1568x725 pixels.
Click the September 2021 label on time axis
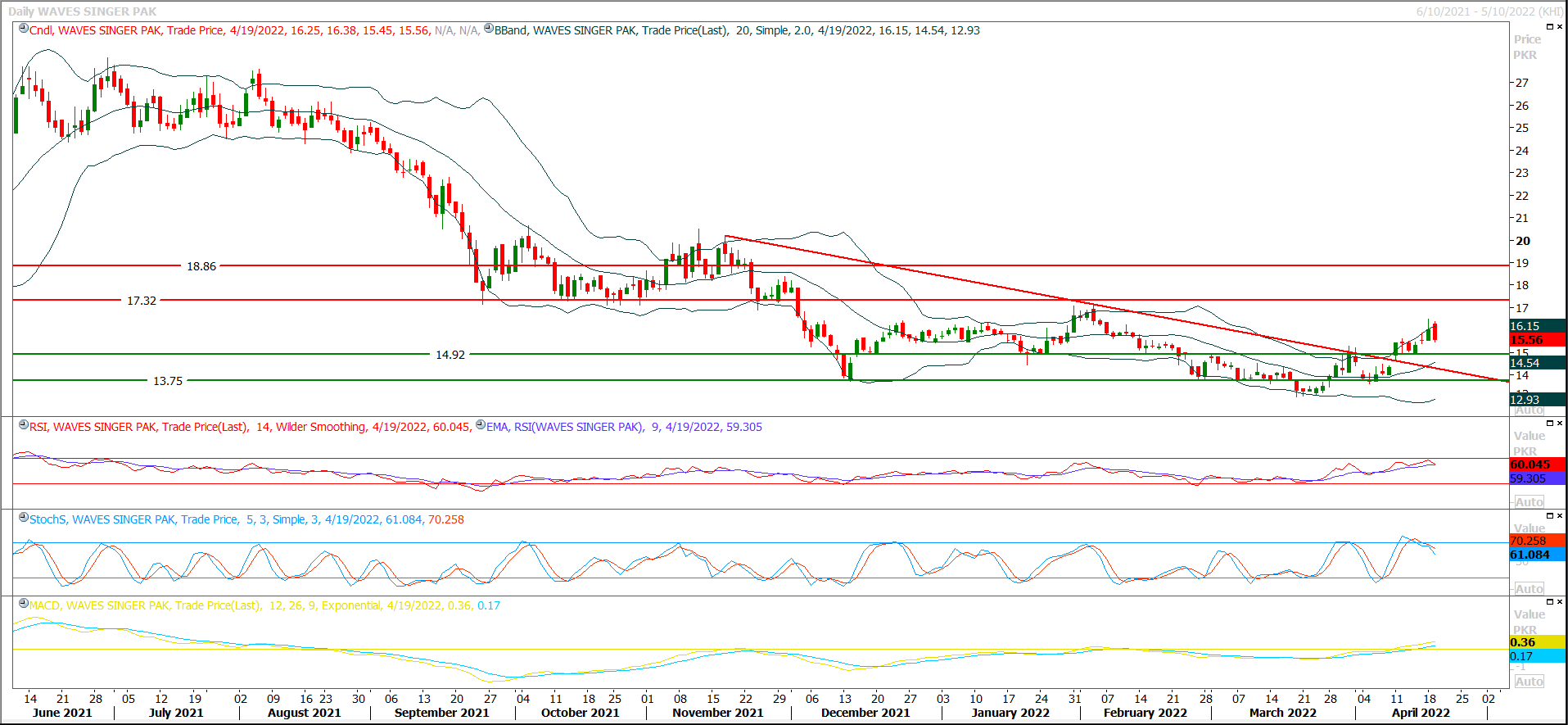pyautogui.click(x=441, y=713)
